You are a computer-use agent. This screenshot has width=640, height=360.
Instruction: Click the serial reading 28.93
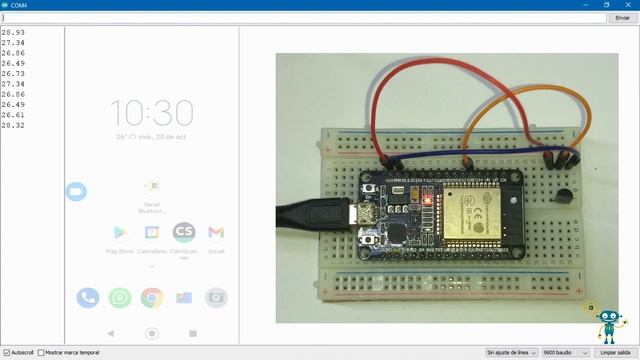(x=13, y=32)
